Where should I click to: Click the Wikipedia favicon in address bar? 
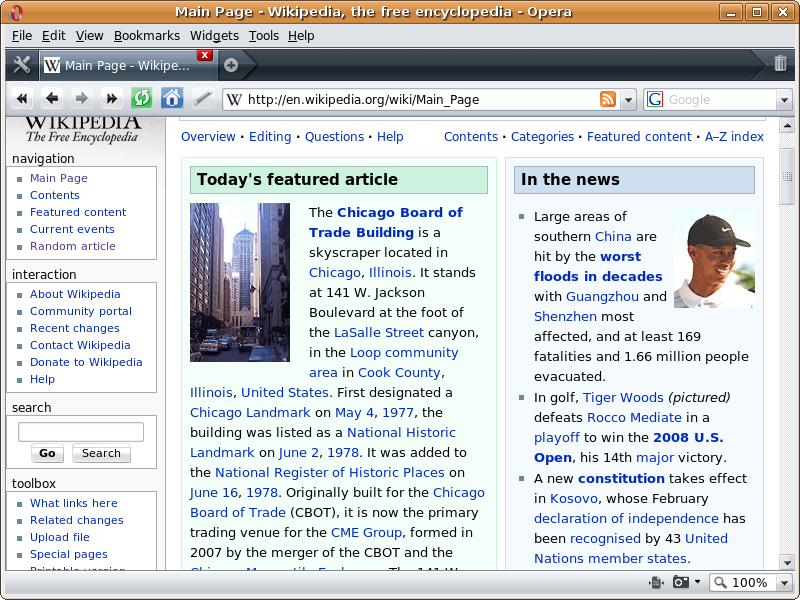234,99
